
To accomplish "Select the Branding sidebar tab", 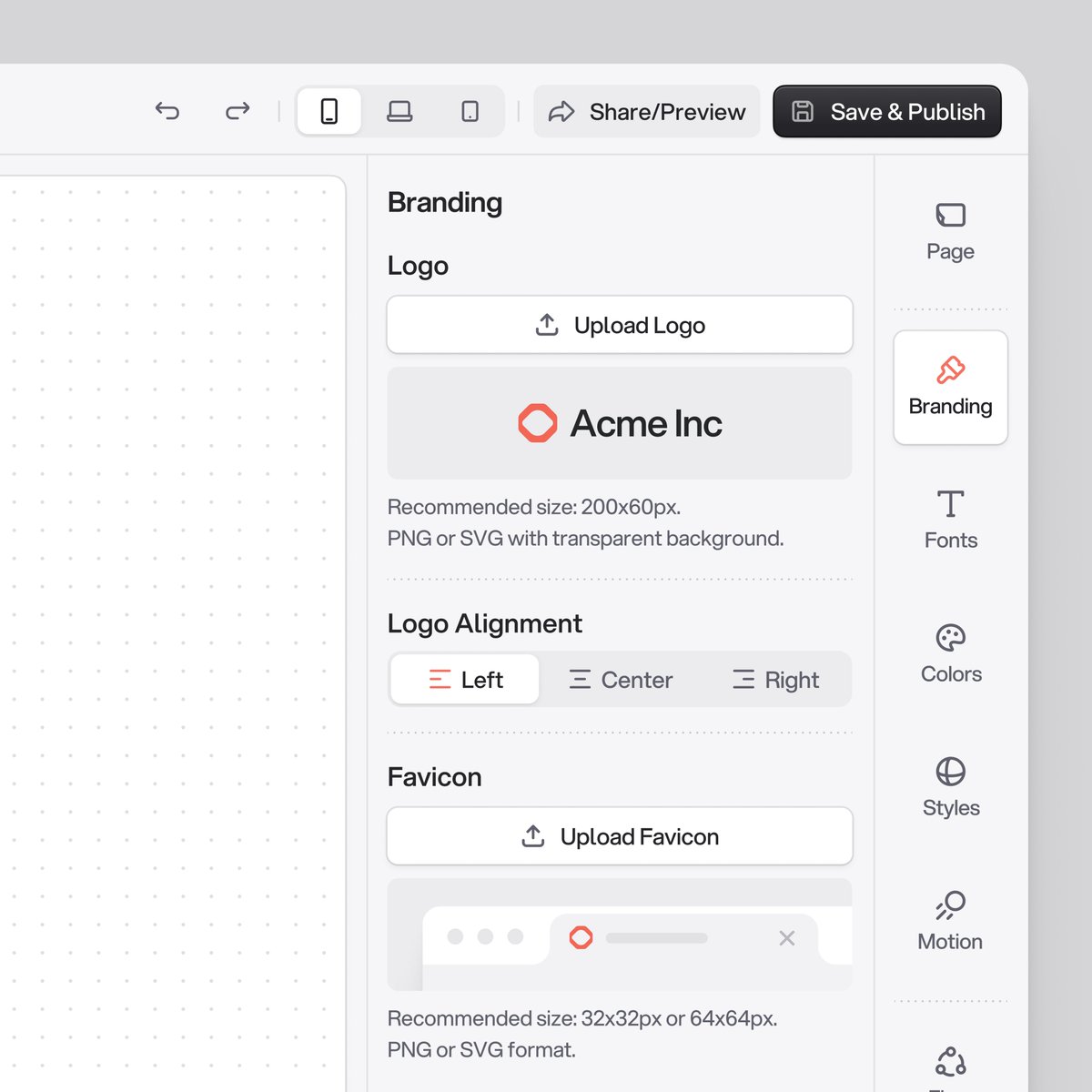I will tap(950, 388).
